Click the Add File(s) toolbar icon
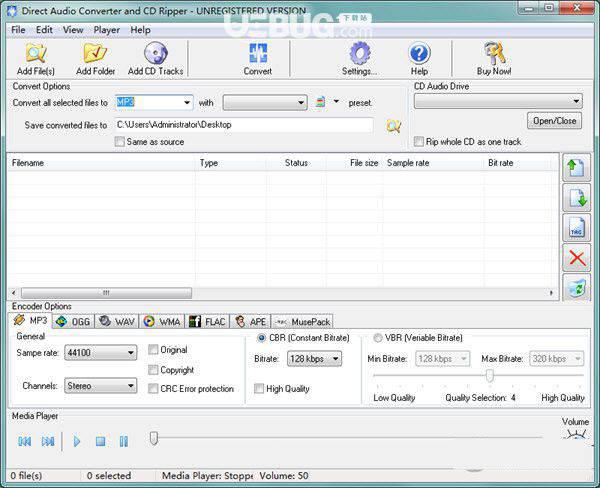600x488 pixels. (36, 53)
